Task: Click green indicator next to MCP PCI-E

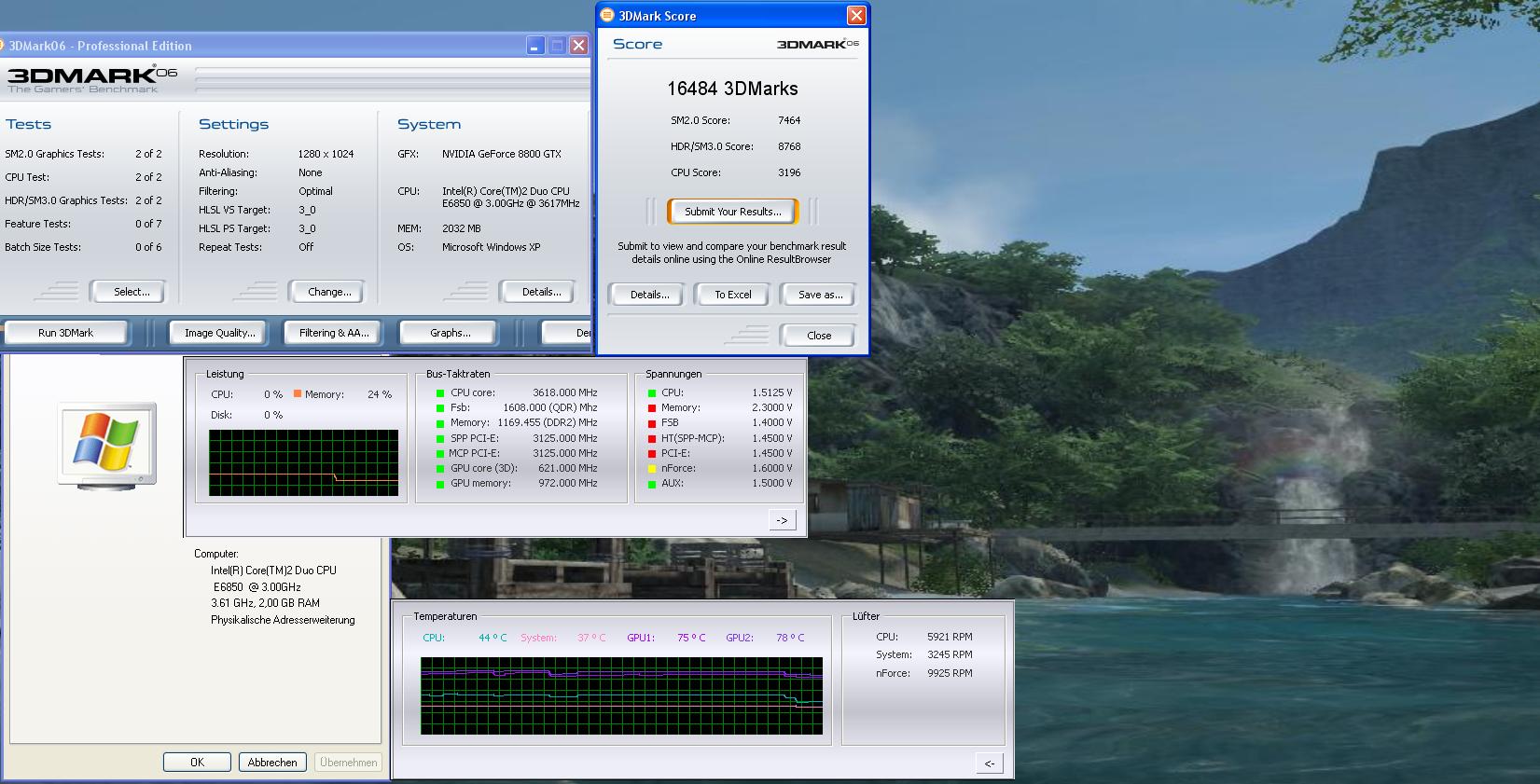Action: [440, 454]
